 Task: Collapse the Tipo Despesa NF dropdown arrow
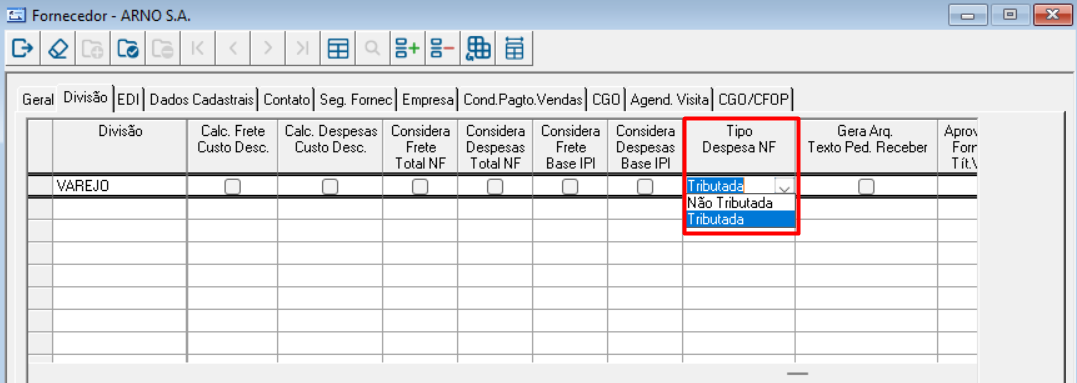[x=784, y=186]
